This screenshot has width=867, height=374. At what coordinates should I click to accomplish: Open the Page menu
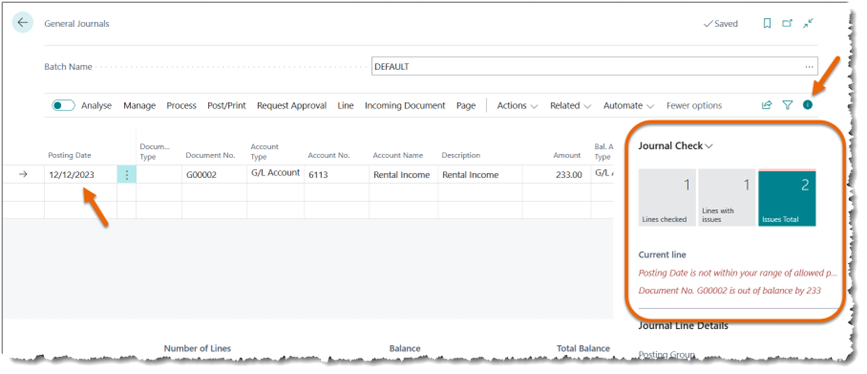[466, 105]
